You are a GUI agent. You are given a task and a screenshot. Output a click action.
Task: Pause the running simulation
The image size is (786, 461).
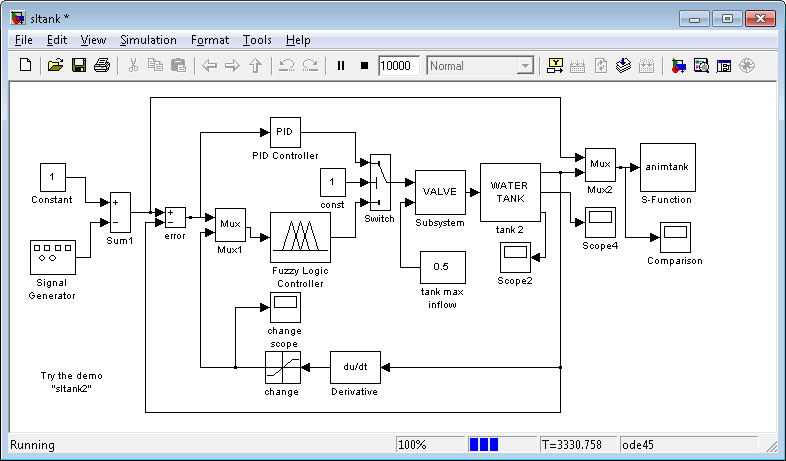click(341, 66)
